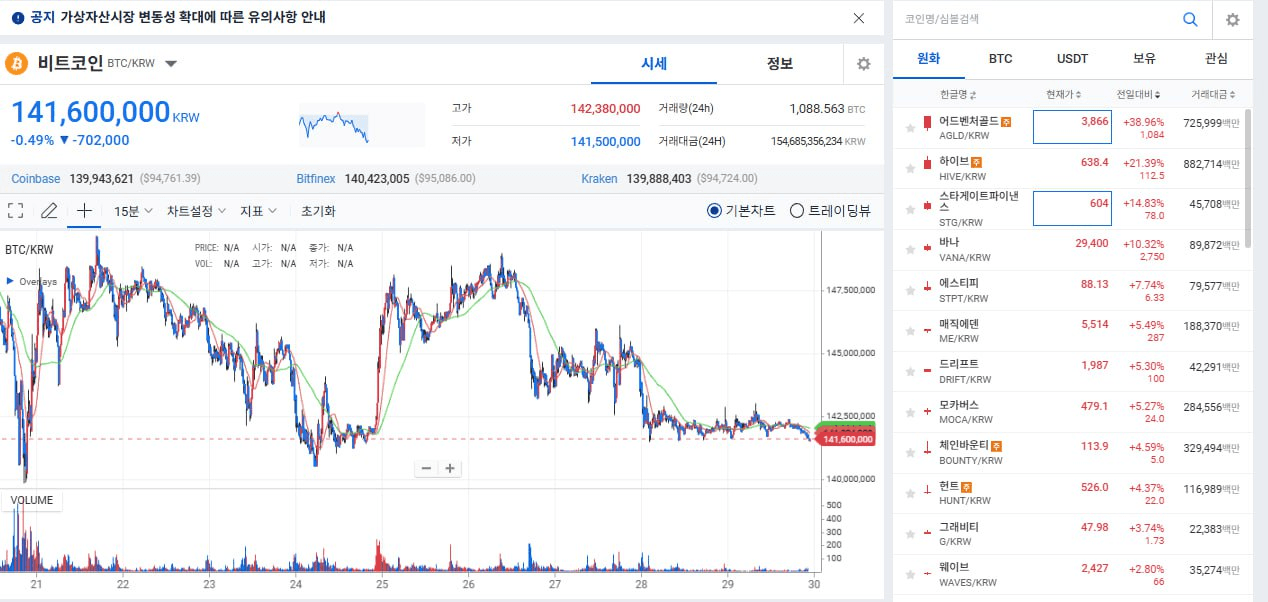Click AGLD price 3,866 cell
This screenshot has height=602, width=1268.
1072,127
